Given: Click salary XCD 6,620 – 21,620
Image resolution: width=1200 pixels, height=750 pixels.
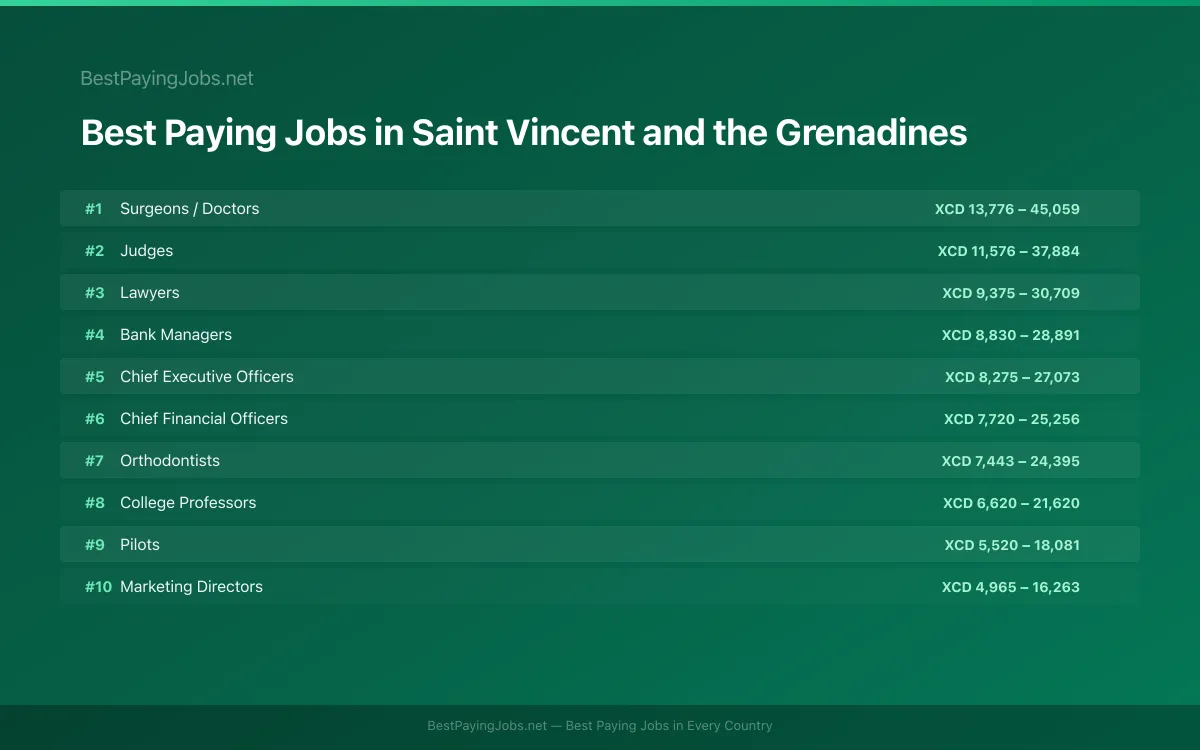Looking at the screenshot, I should point(1011,503).
